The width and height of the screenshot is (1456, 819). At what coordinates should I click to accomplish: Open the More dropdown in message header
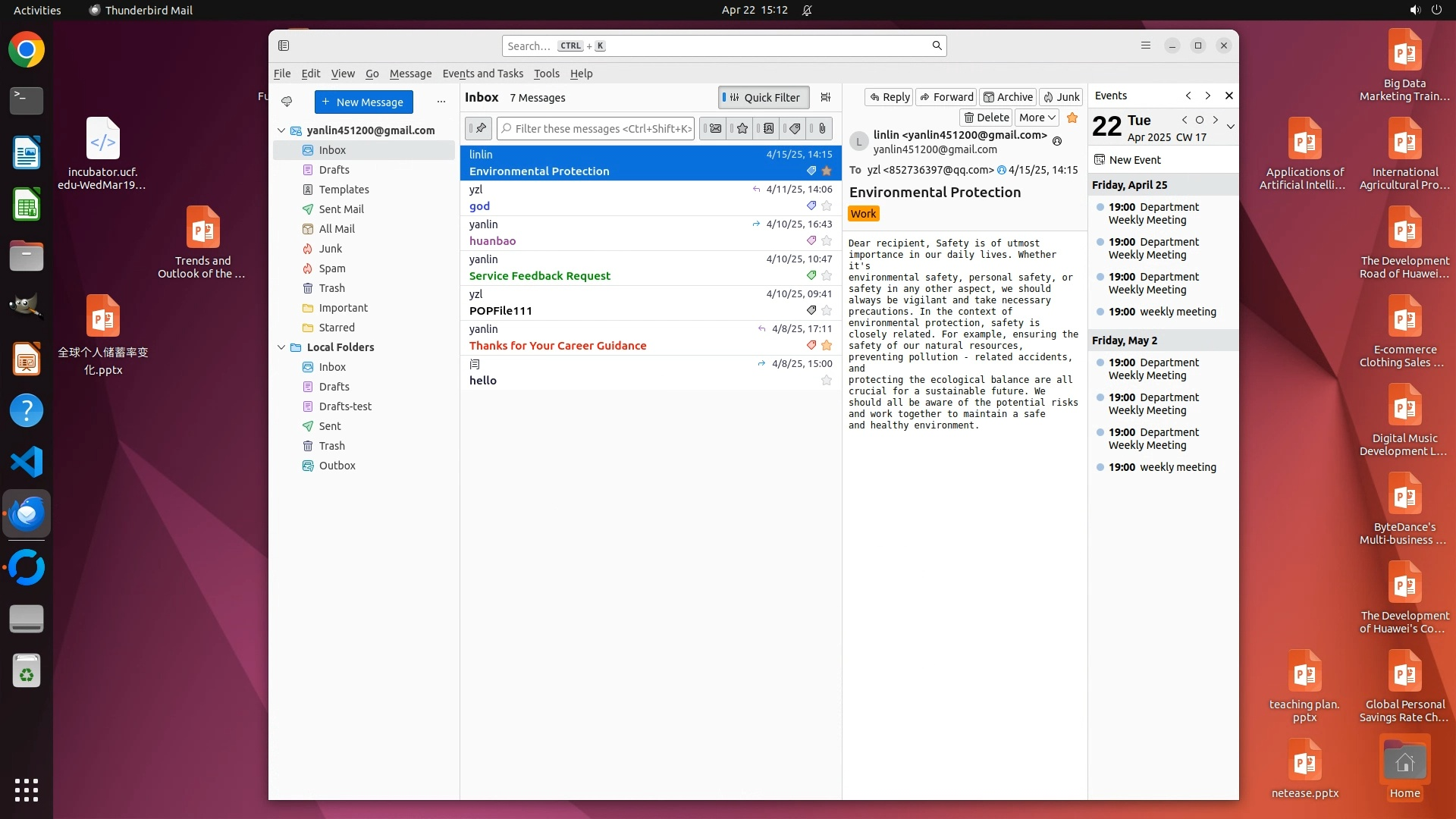tap(1037, 118)
